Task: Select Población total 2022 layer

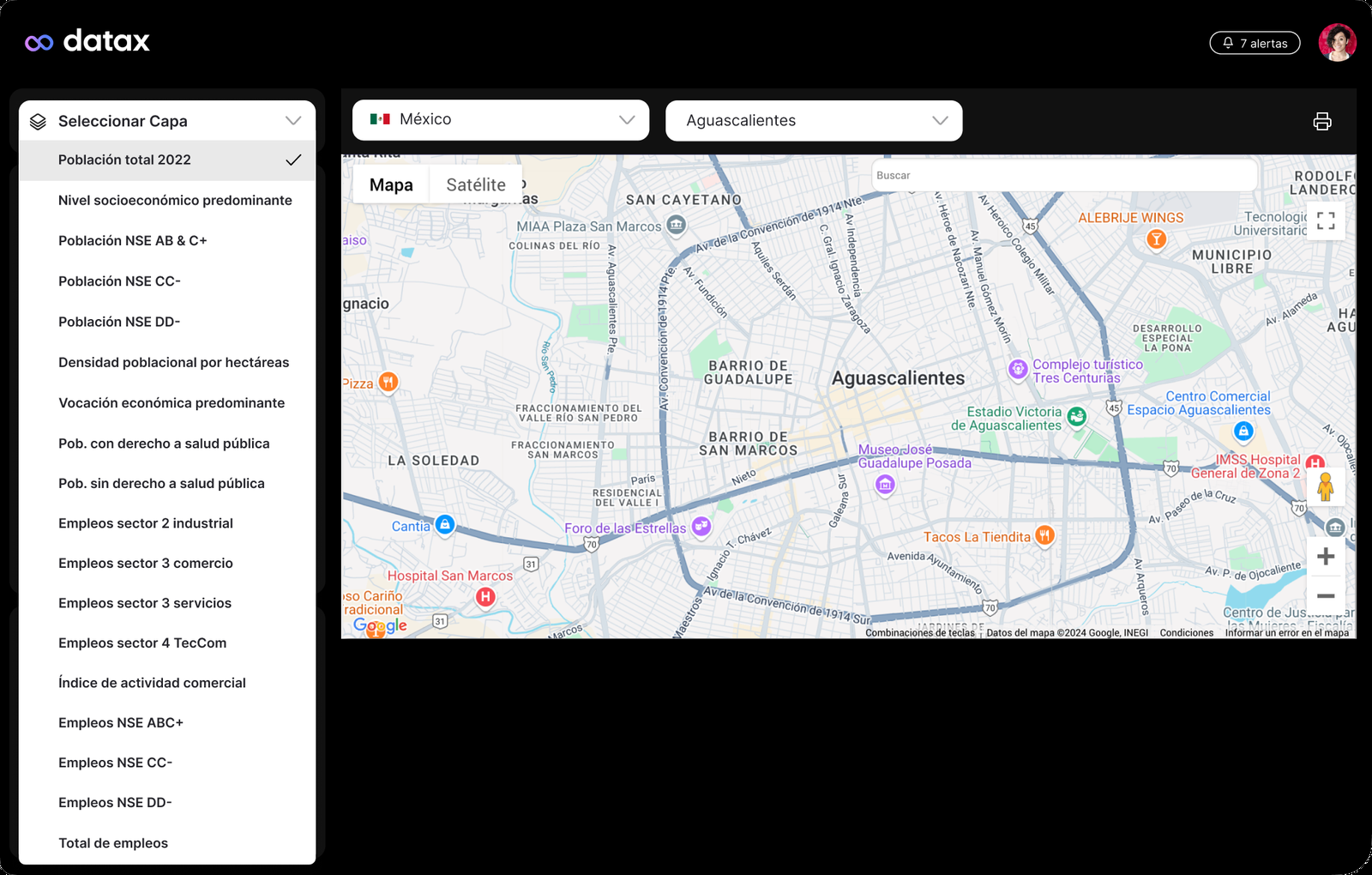Action: (x=167, y=160)
